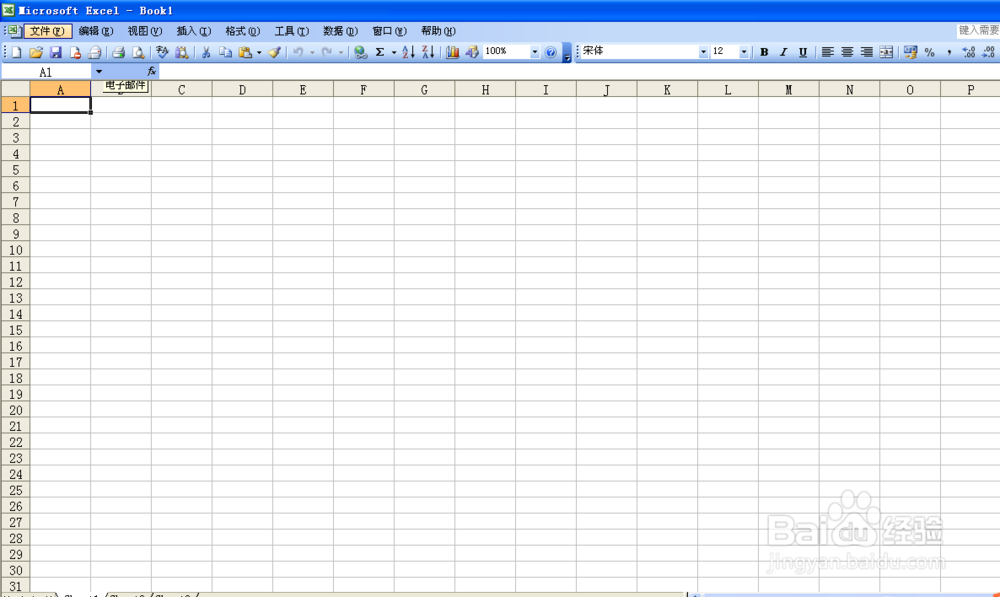This screenshot has width=1000, height=597.
Task: Expand the AutoSum functions arrow
Action: coord(393,52)
